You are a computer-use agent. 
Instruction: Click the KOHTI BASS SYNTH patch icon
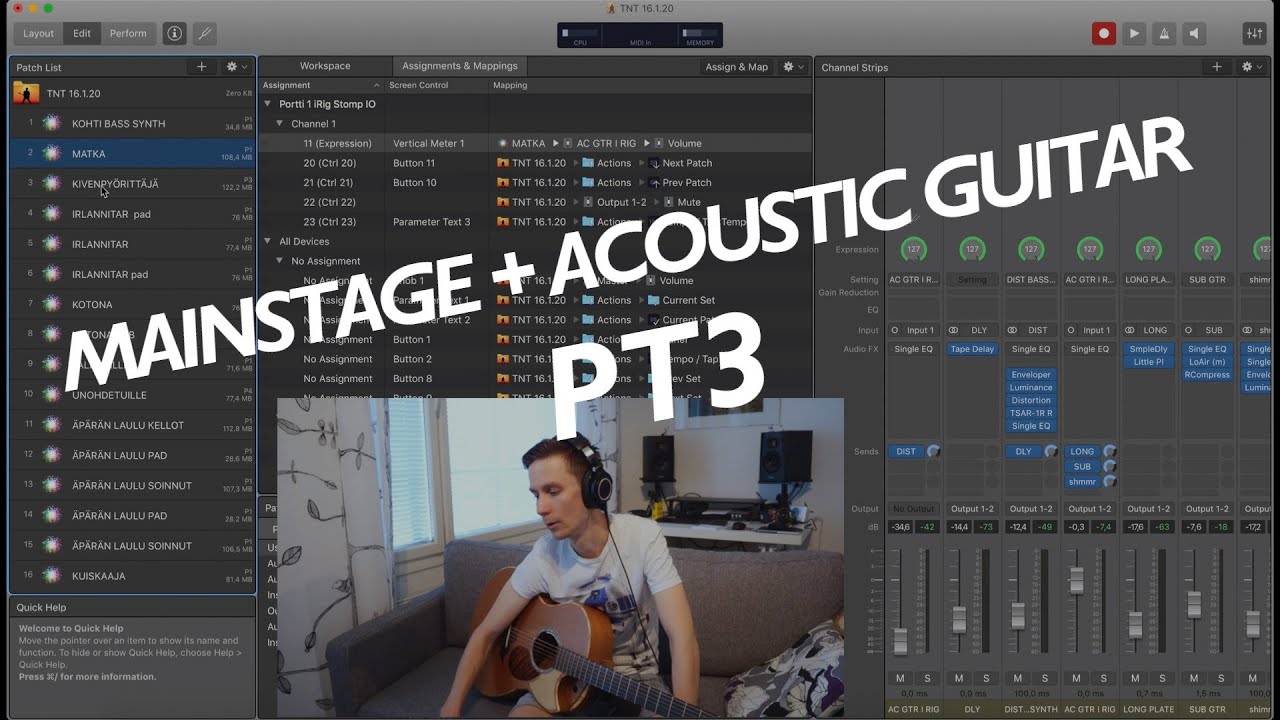coord(52,124)
